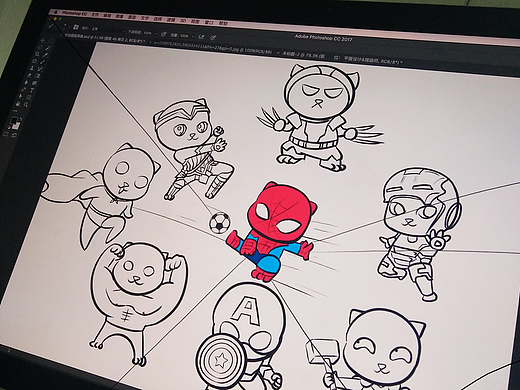Select the Move tool
The height and width of the screenshot is (390, 520).
click(42, 40)
